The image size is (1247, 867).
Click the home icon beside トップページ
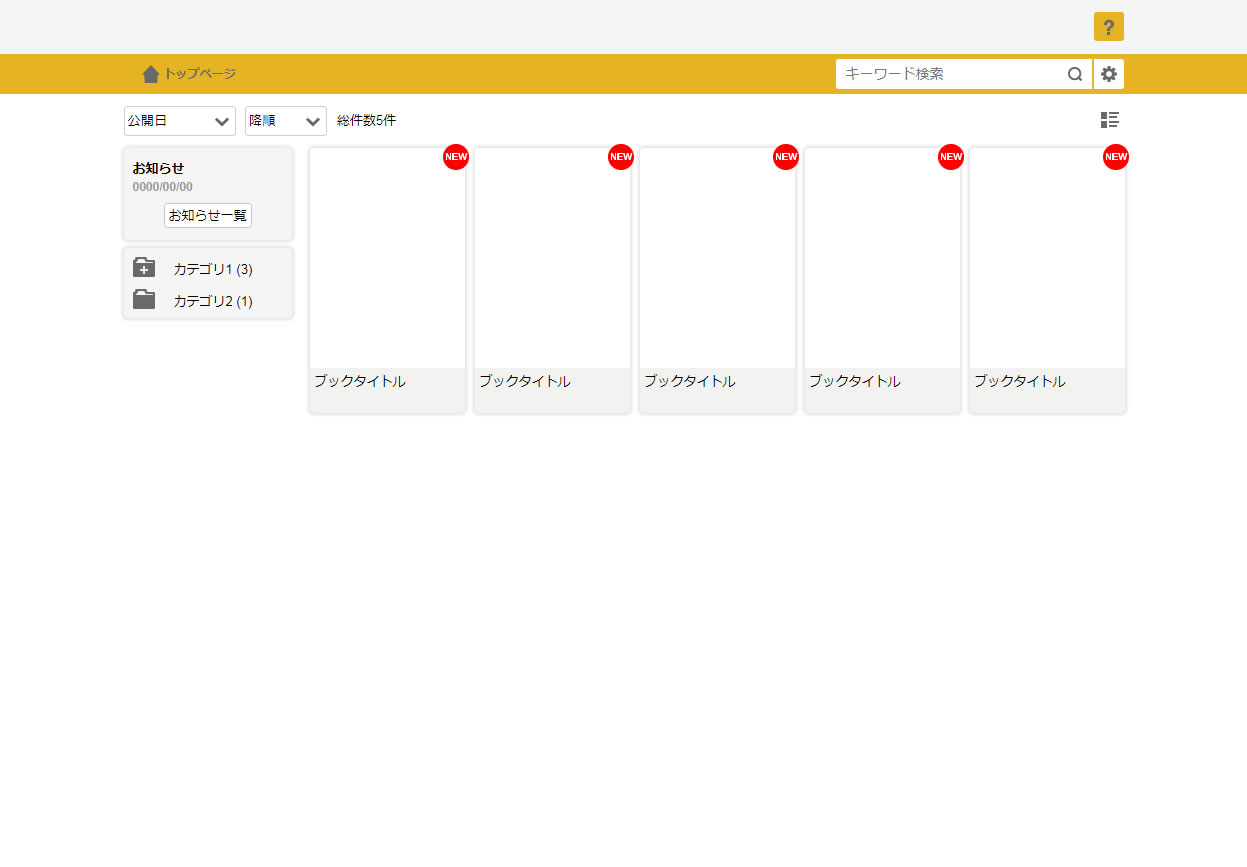tap(151, 74)
